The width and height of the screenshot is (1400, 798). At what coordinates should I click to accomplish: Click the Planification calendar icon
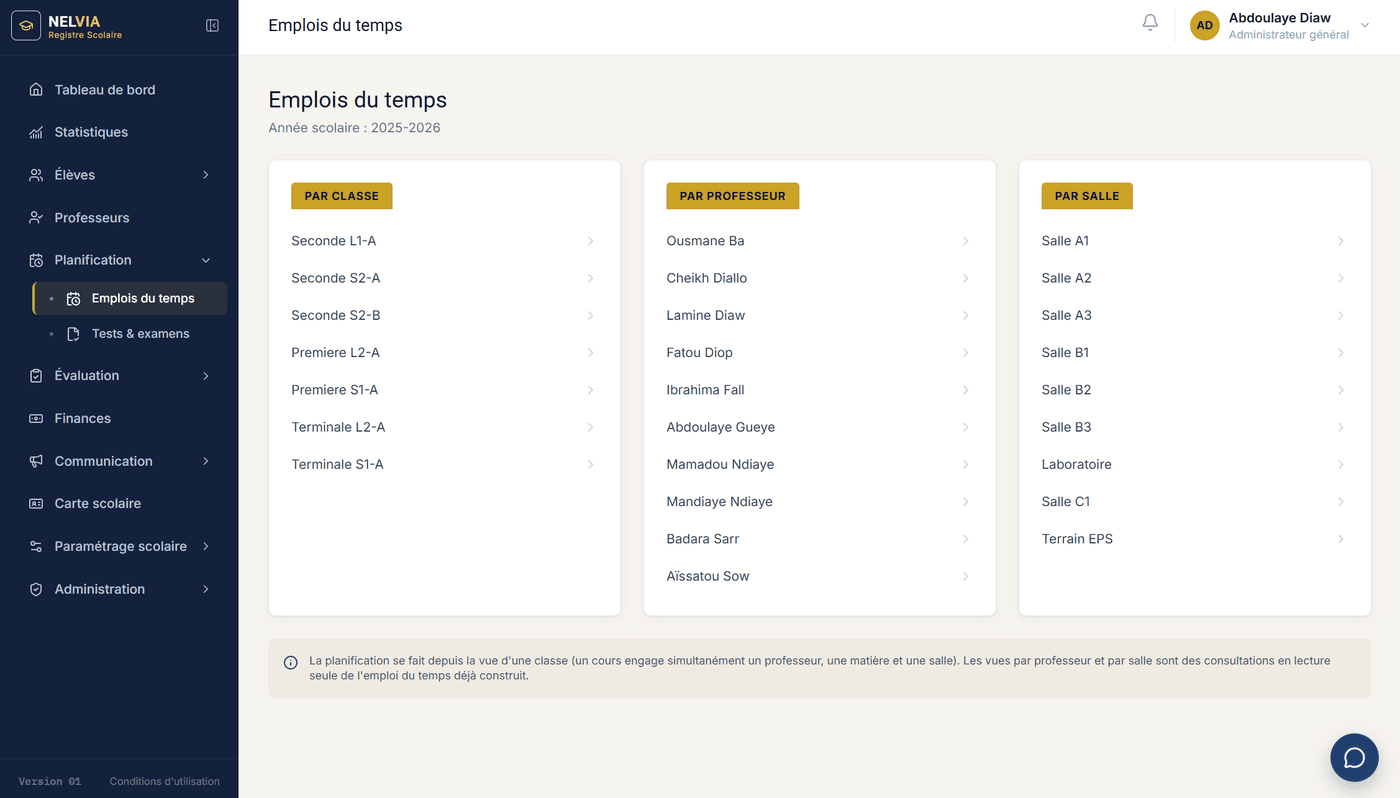coord(36,260)
